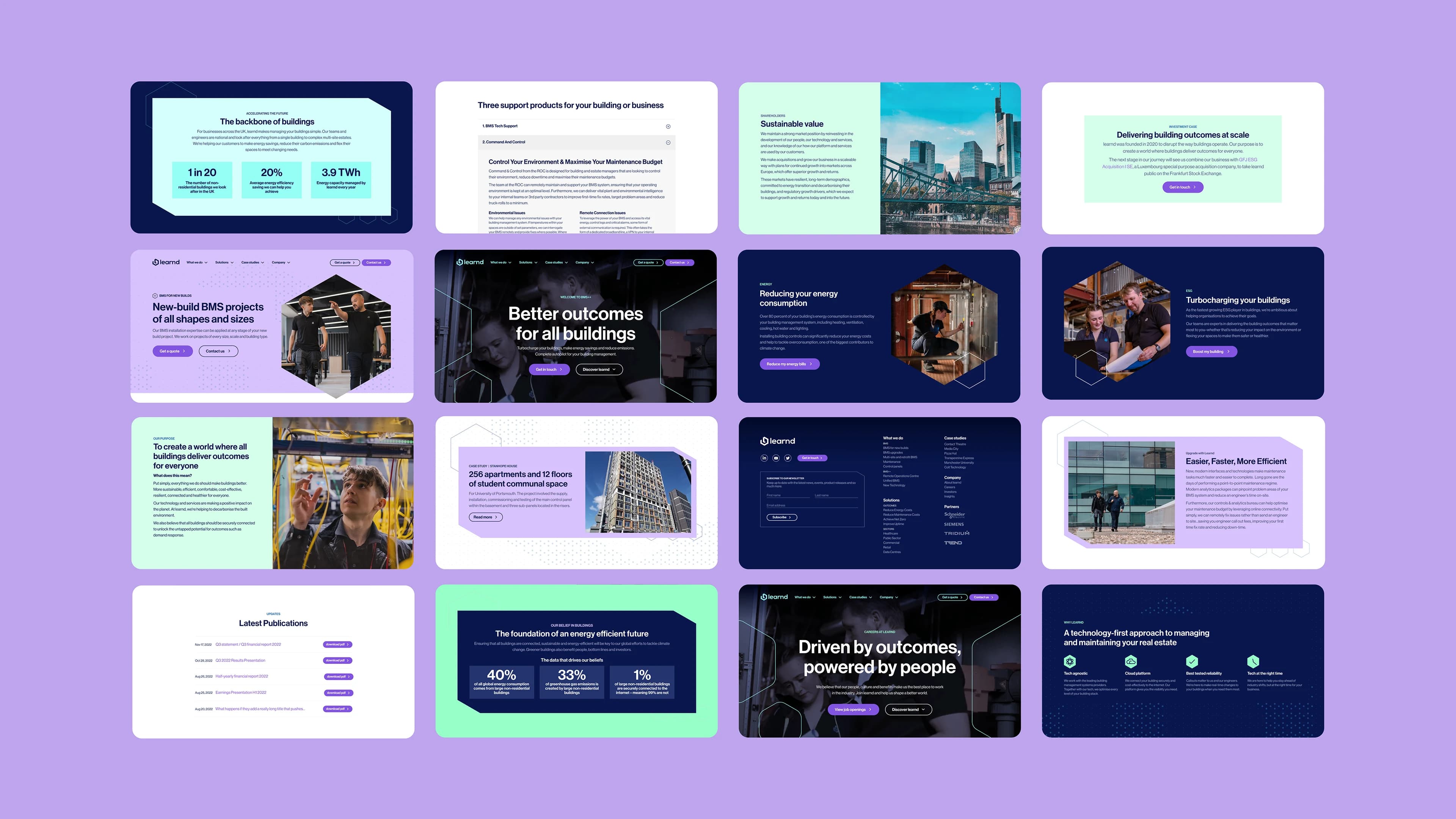Click the learnd logo in the Better outcomes header
The width and height of the screenshot is (1456, 819).
pos(470,262)
